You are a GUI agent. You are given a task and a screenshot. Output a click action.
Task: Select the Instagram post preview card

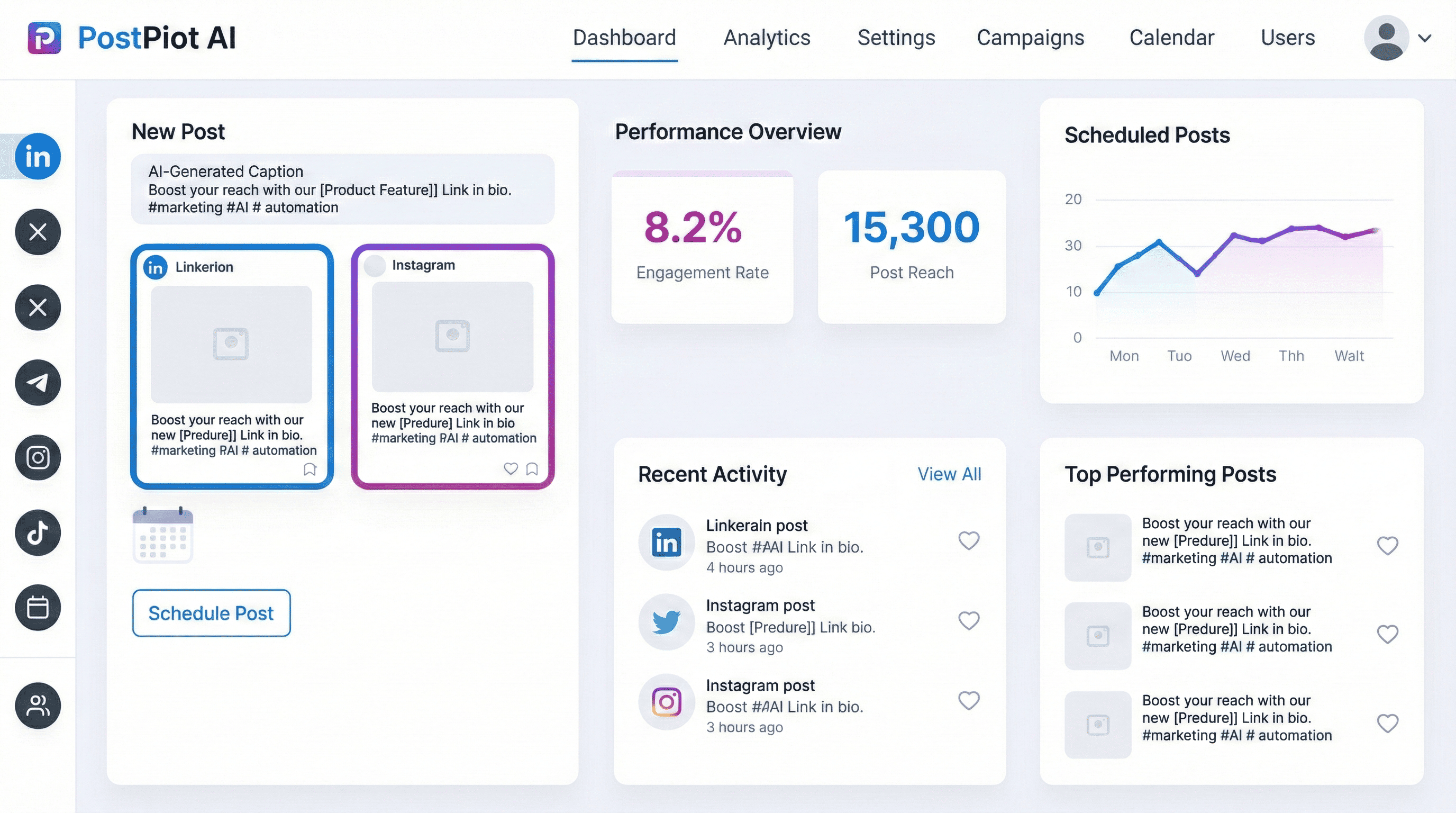(452, 366)
